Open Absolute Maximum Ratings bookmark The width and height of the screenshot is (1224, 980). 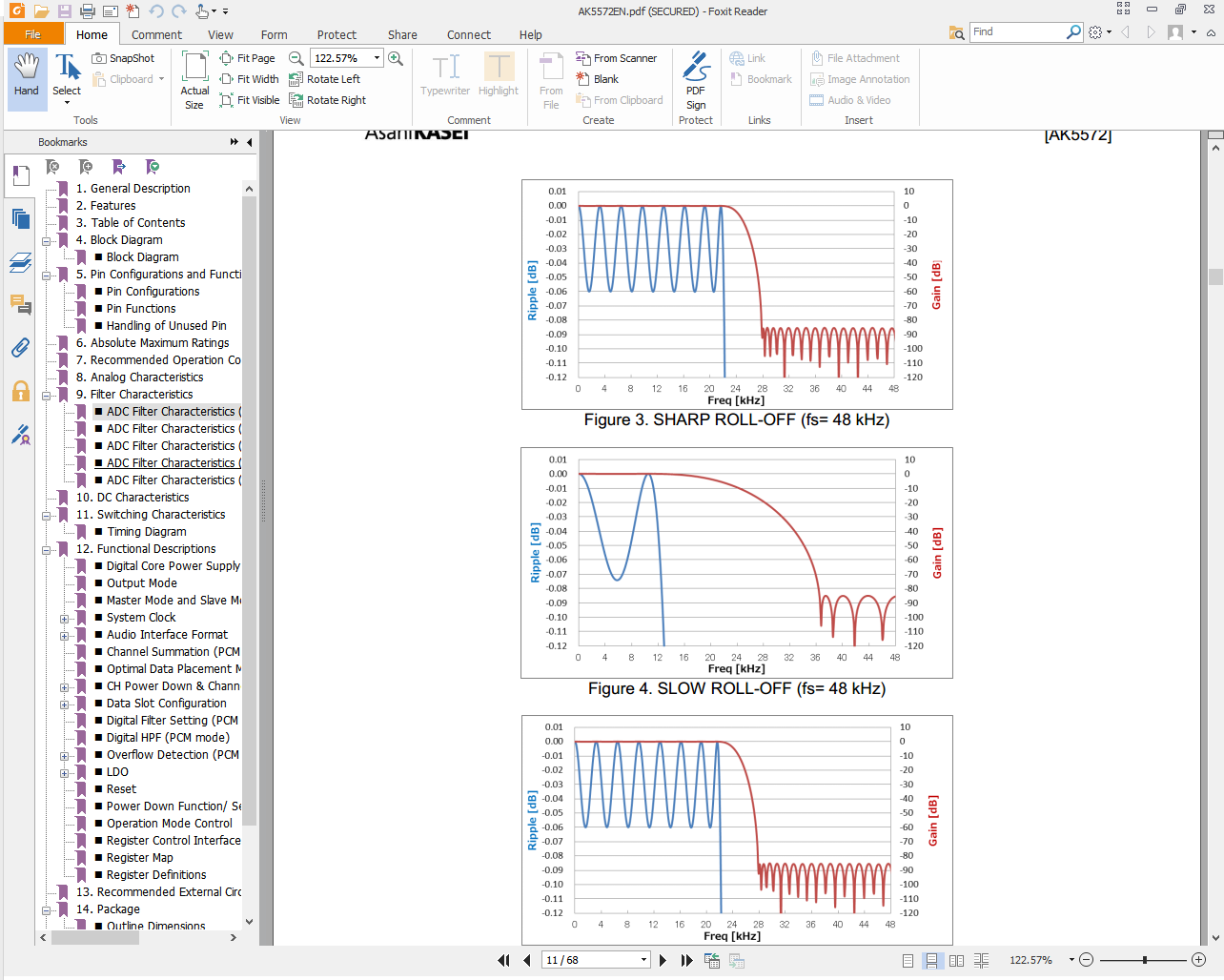point(153,343)
